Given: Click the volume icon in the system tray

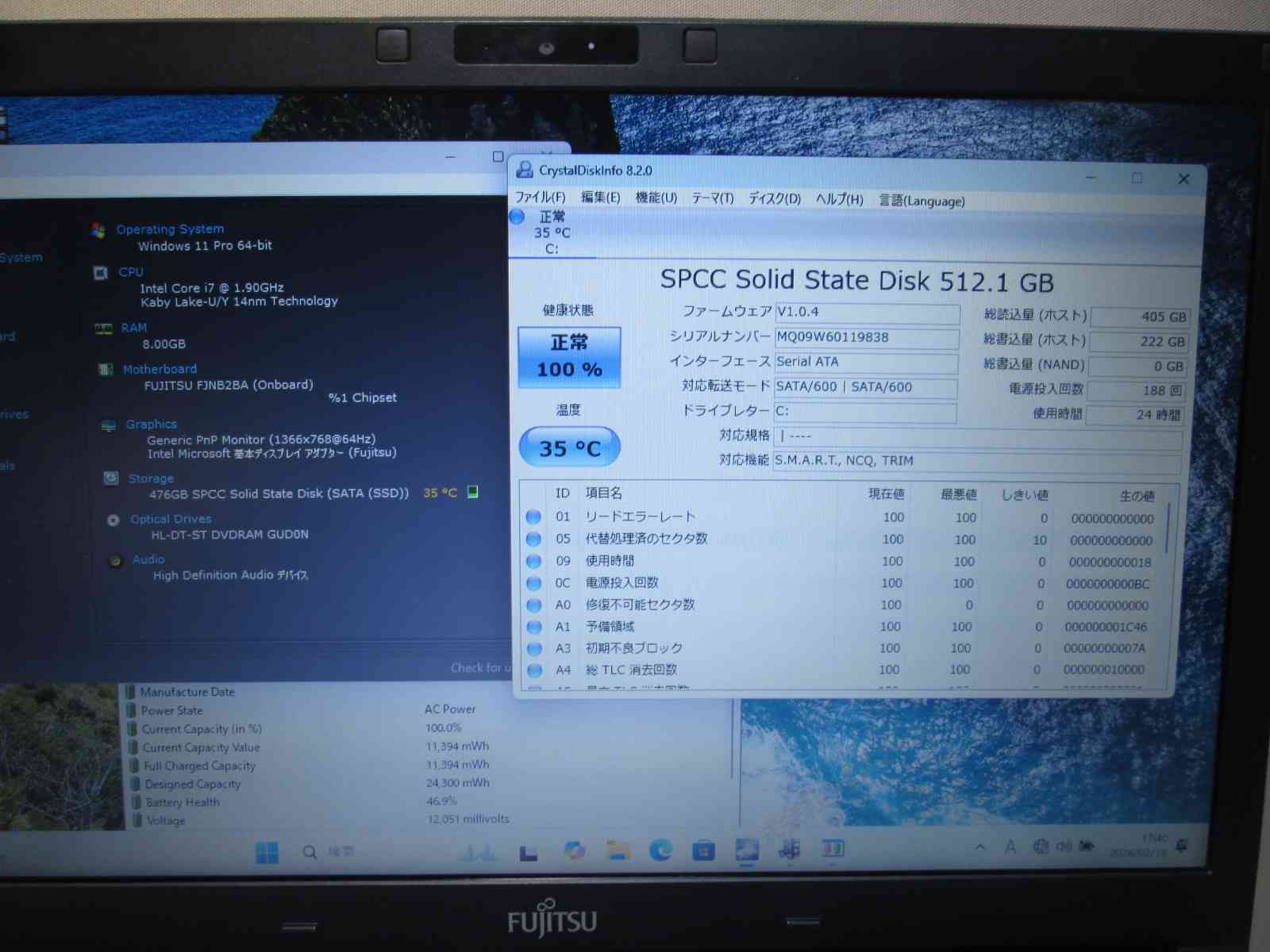Looking at the screenshot, I should point(1064,846).
